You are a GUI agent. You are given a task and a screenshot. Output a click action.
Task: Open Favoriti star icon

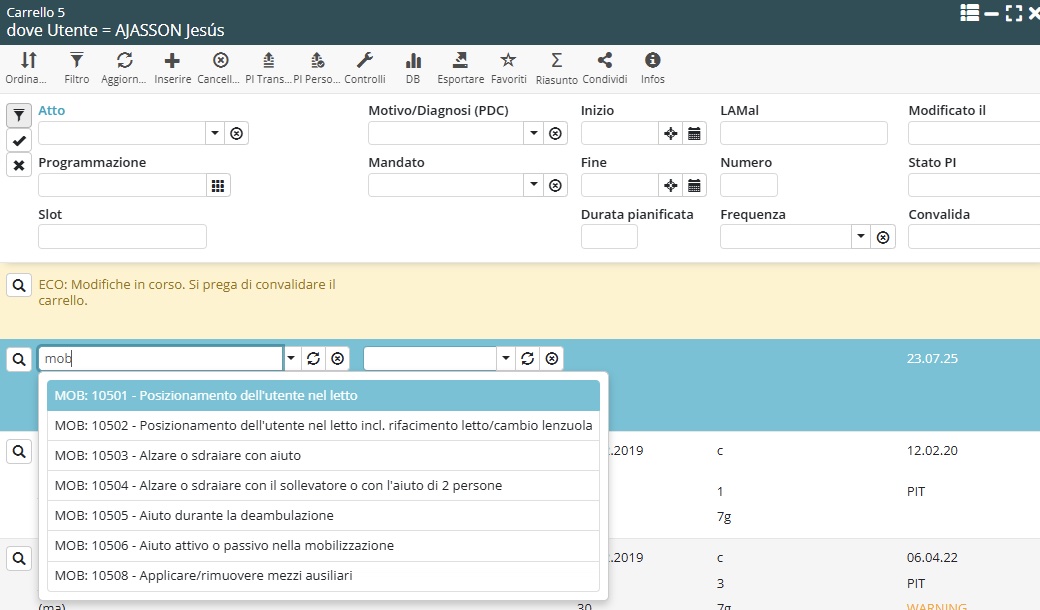(x=508, y=61)
